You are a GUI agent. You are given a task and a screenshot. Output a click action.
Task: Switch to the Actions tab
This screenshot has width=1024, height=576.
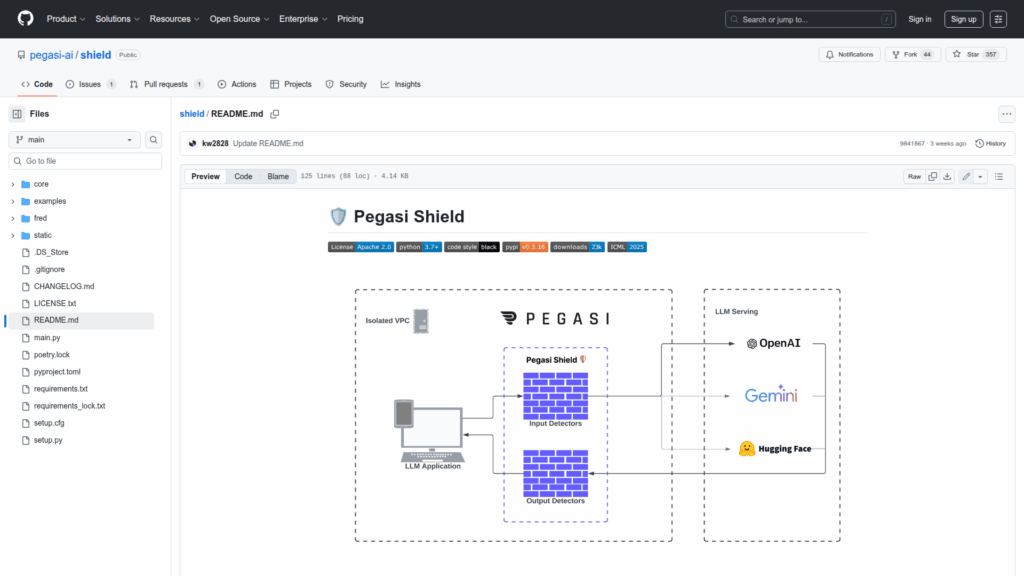[x=236, y=84]
